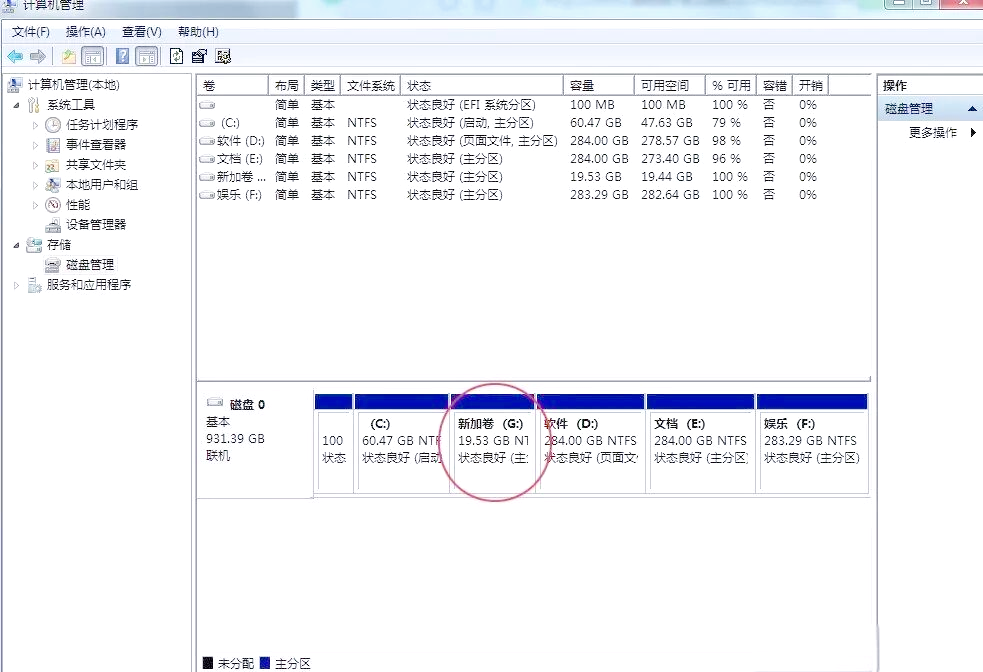Click the Up one level folder icon

(68, 56)
